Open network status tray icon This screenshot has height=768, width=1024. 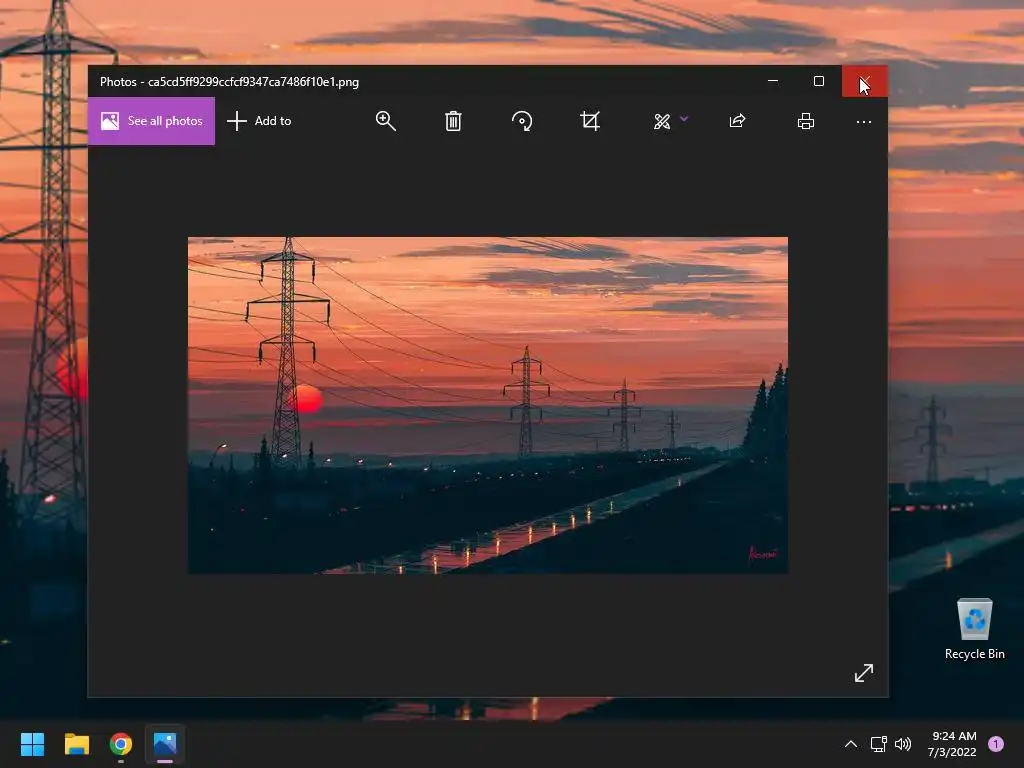click(878, 744)
